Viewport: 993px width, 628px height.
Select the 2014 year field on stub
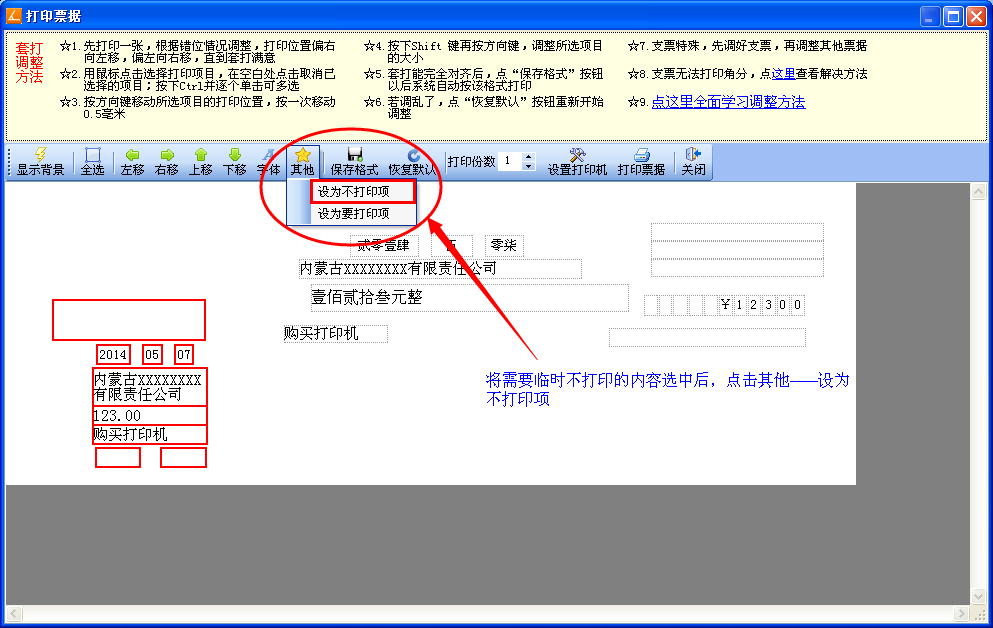[113, 355]
